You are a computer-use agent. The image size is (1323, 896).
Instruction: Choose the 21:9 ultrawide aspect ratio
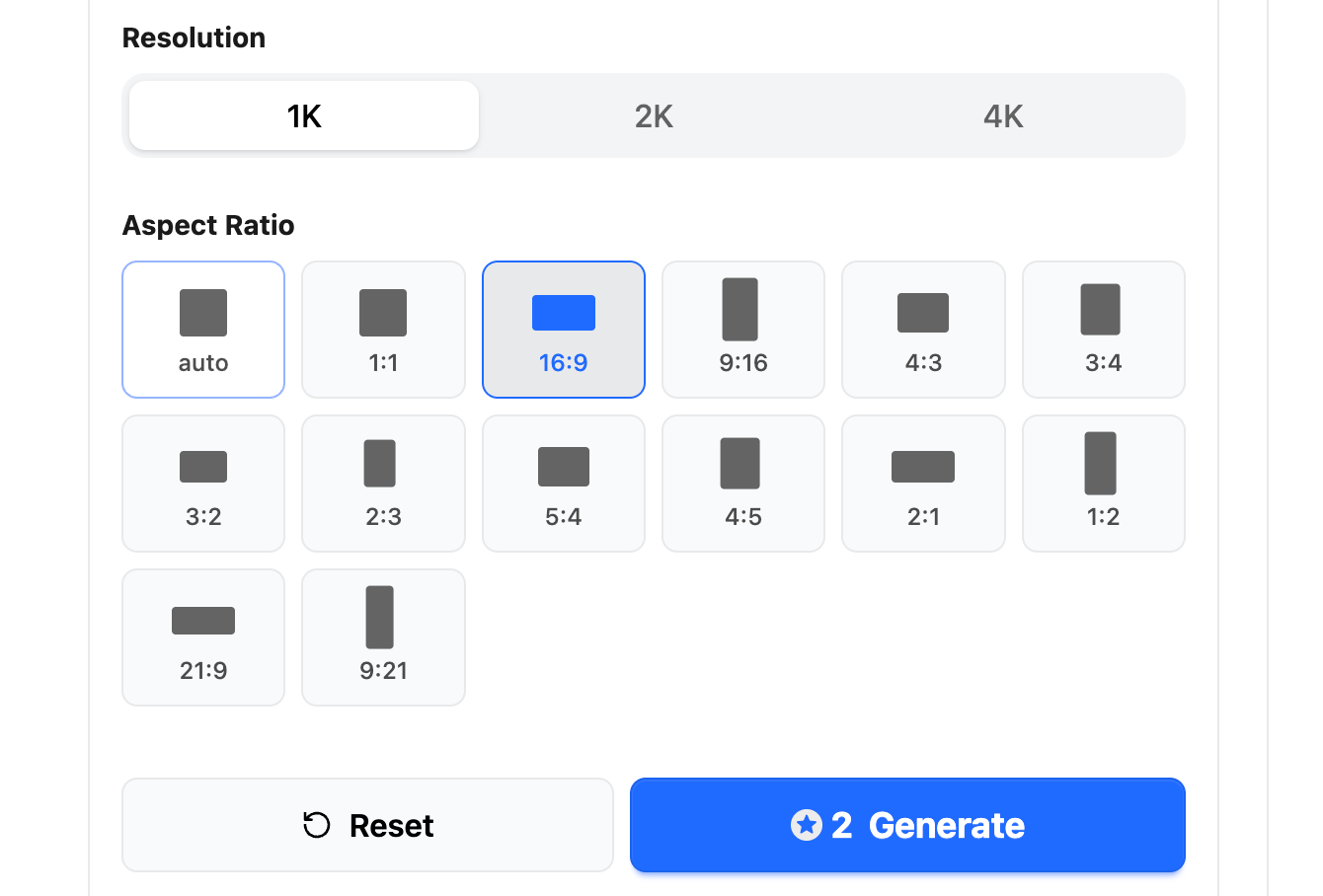click(x=203, y=637)
